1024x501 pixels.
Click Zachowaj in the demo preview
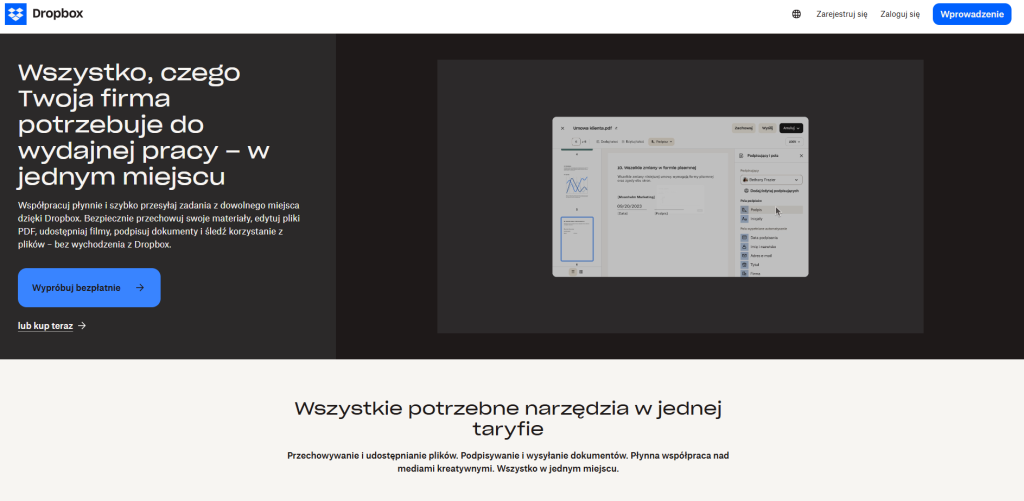[743, 128]
